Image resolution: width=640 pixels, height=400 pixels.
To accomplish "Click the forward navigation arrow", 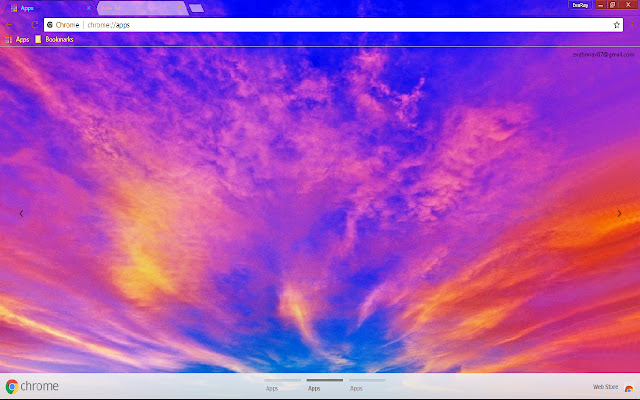I will (x=22, y=24).
